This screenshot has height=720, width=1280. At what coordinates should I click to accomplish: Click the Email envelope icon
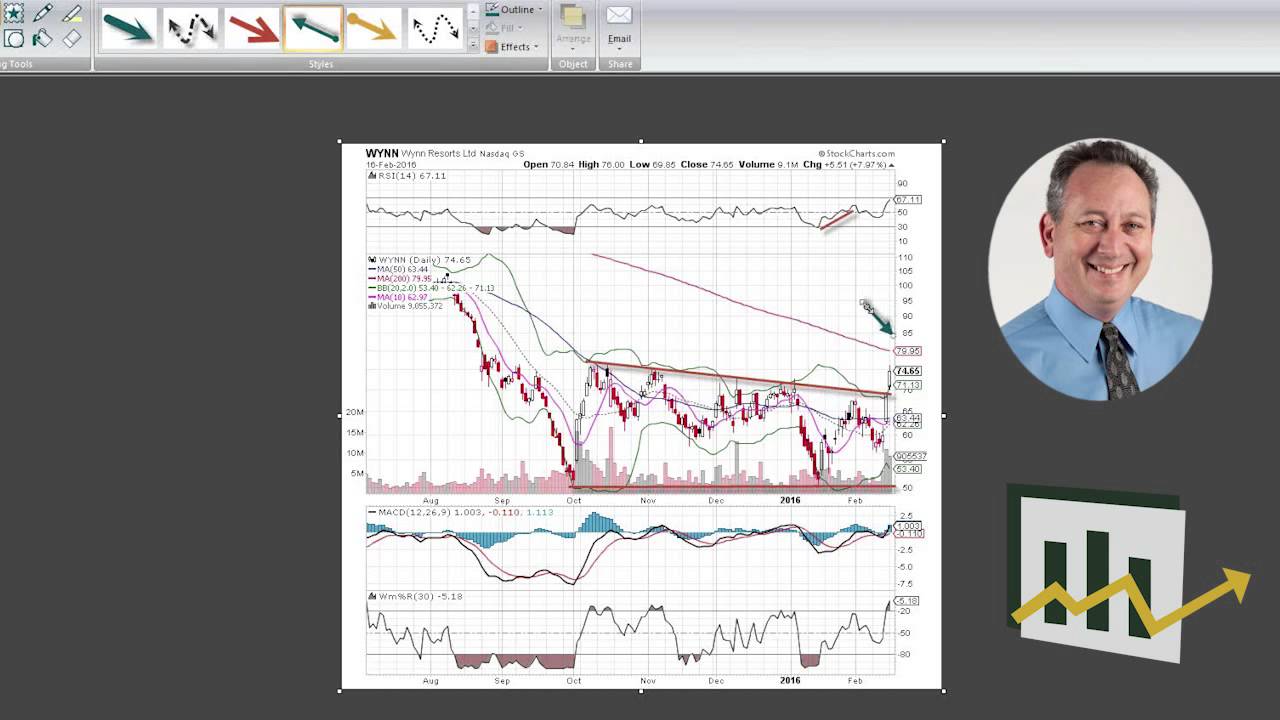point(619,16)
